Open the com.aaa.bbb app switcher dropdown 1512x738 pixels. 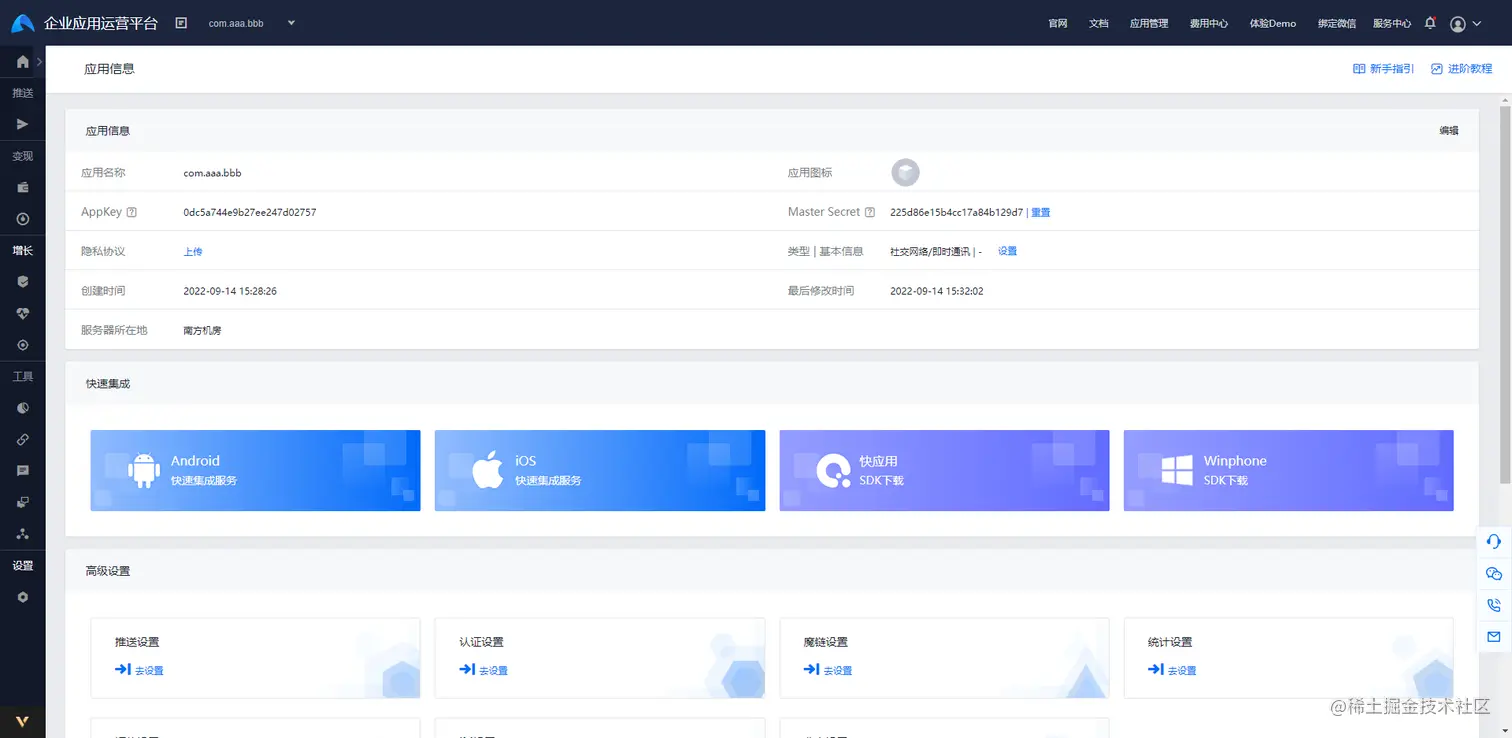(252, 23)
